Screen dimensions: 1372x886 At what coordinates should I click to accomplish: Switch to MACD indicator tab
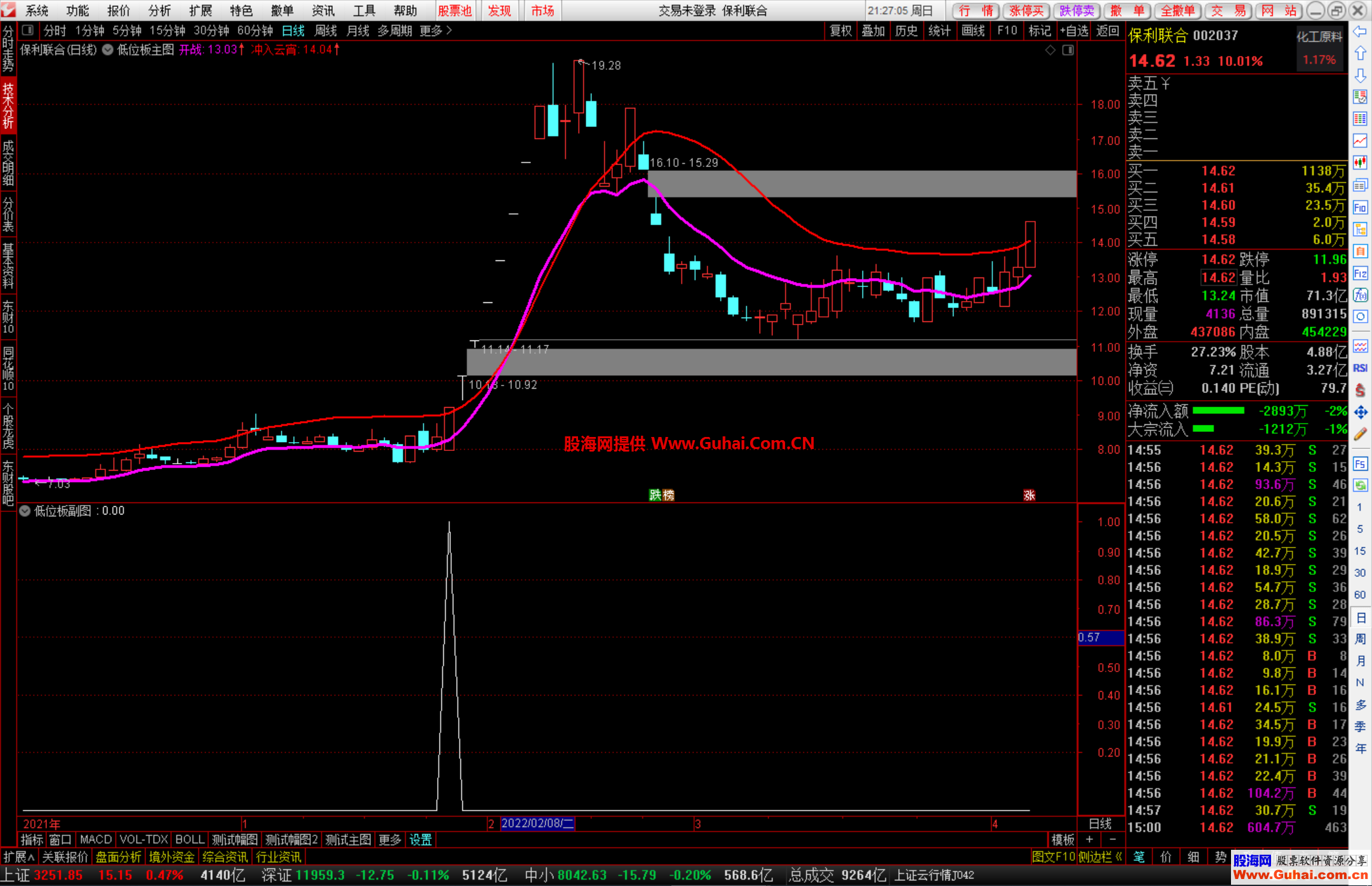pos(96,840)
